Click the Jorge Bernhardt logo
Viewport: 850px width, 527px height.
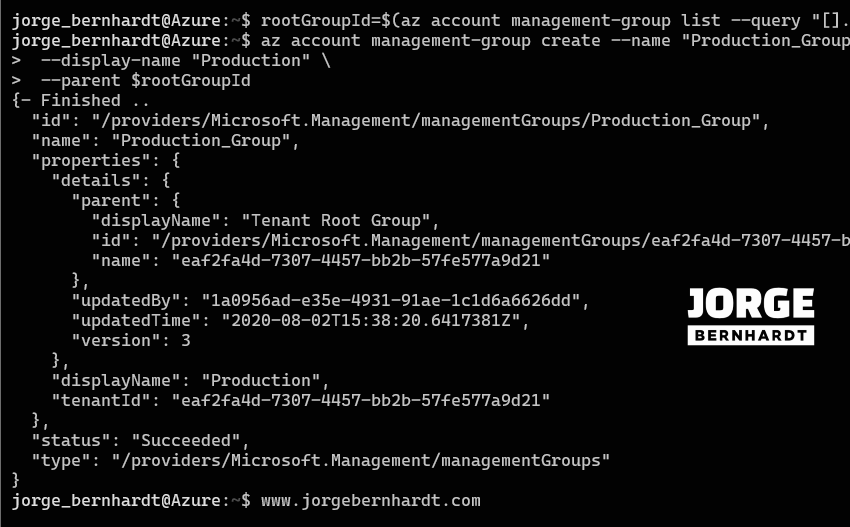[x=751, y=316]
